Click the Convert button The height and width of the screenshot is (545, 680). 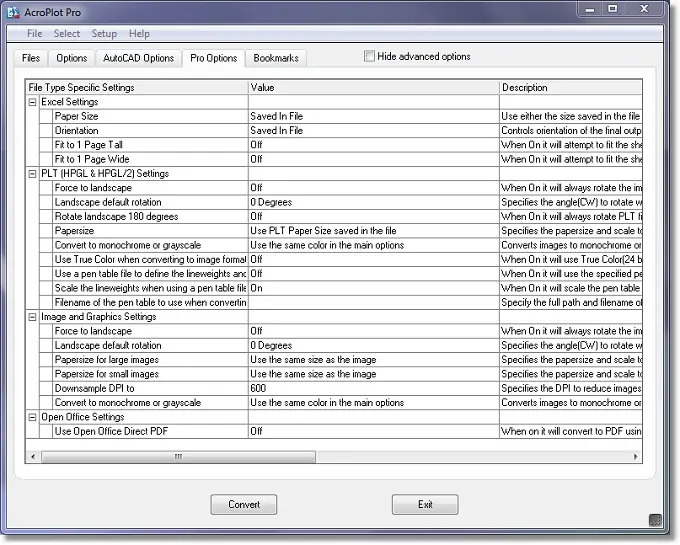[244, 504]
